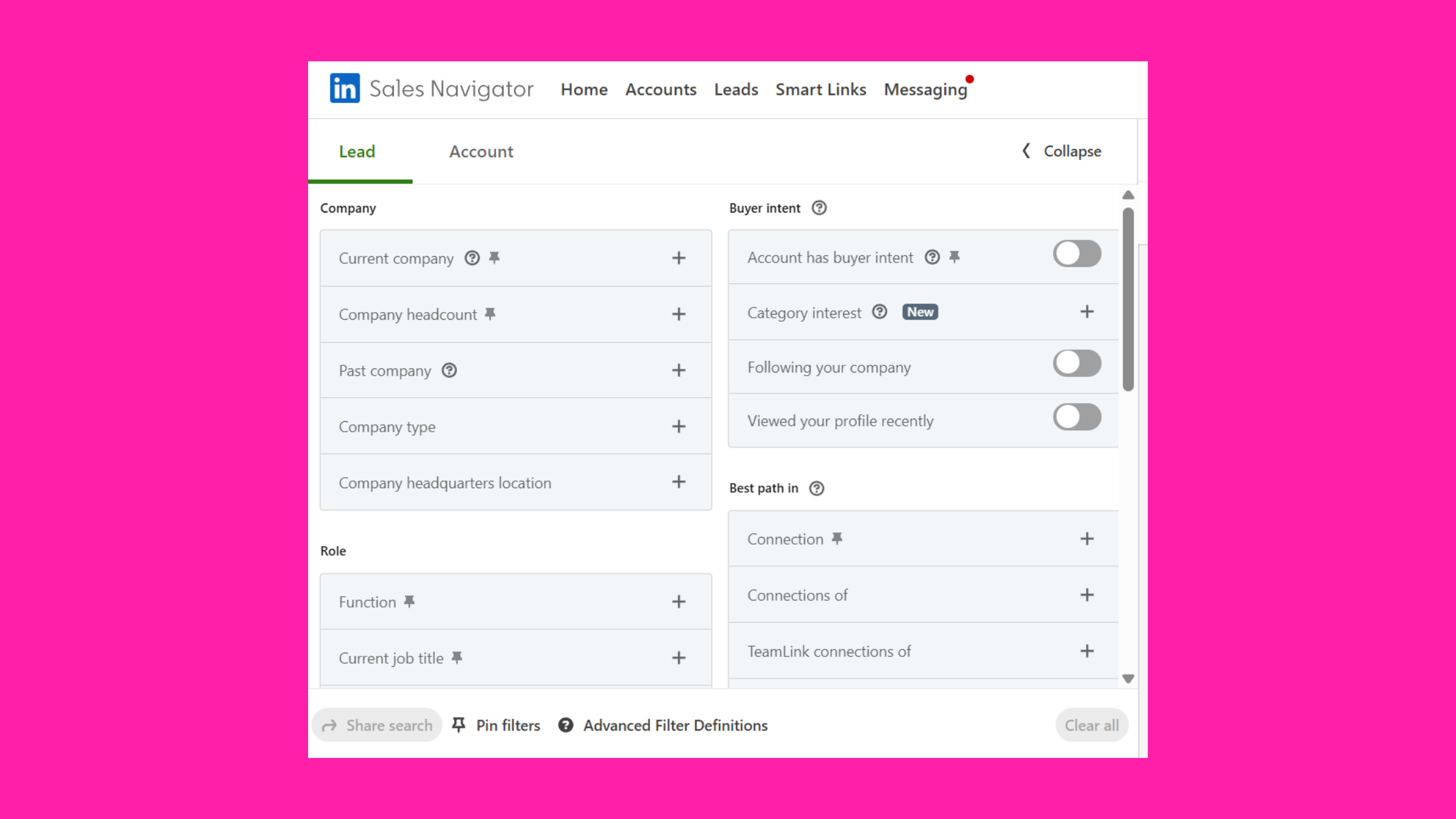The width and height of the screenshot is (1456, 819).
Task: Click scrollbar down arrow
Action: (x=1128, y=679)
